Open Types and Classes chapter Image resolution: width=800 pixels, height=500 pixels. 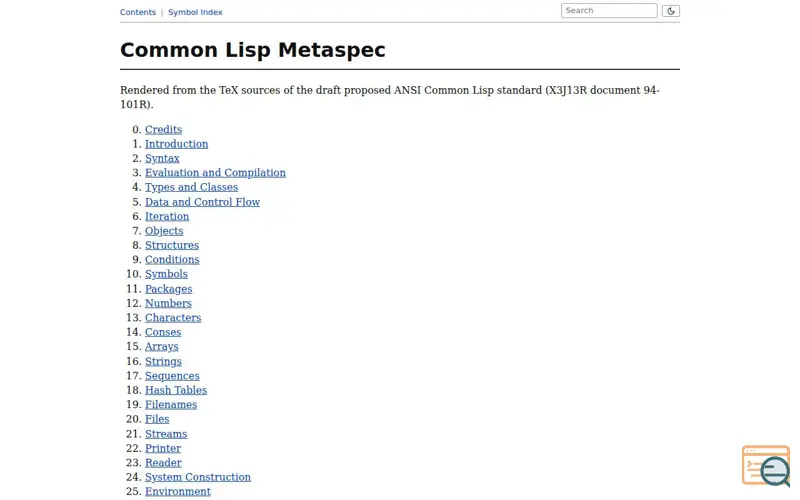coord(191,187)
